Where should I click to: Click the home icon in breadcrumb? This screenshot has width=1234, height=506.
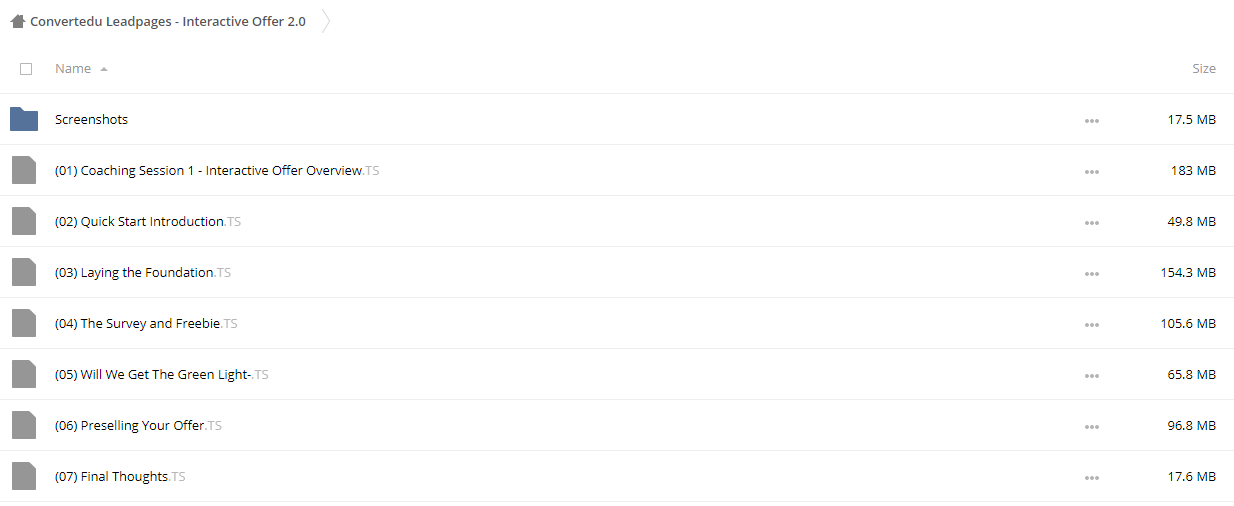(17, 21)
